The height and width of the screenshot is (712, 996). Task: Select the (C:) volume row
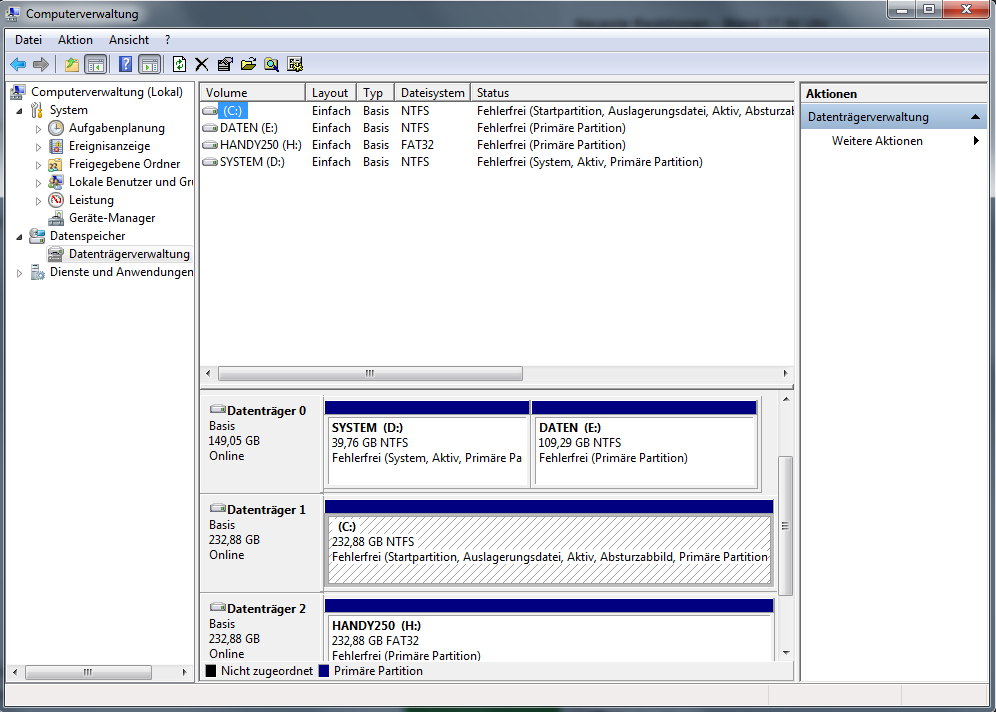click(497, 111)
